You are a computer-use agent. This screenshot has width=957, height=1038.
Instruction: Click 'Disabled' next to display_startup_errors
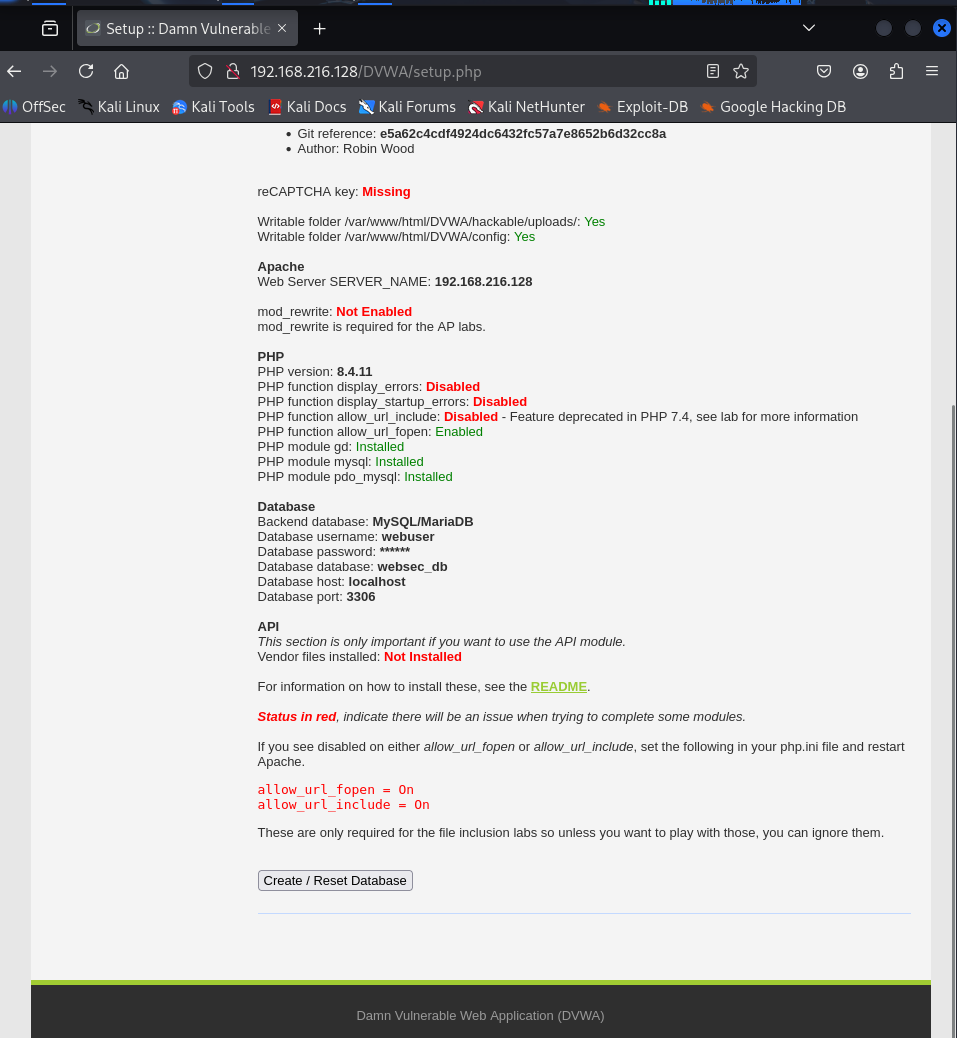[500, 402]
